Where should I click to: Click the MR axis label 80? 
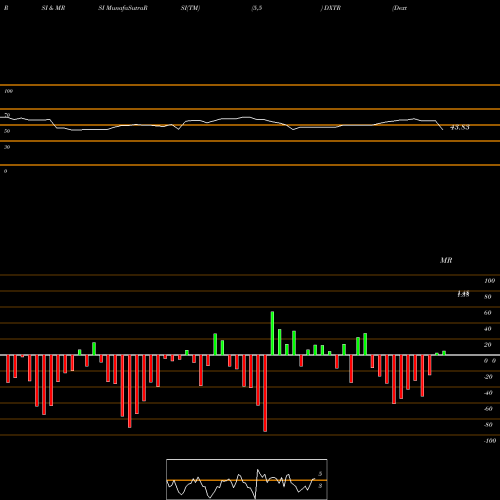click(x=487, y=297)
